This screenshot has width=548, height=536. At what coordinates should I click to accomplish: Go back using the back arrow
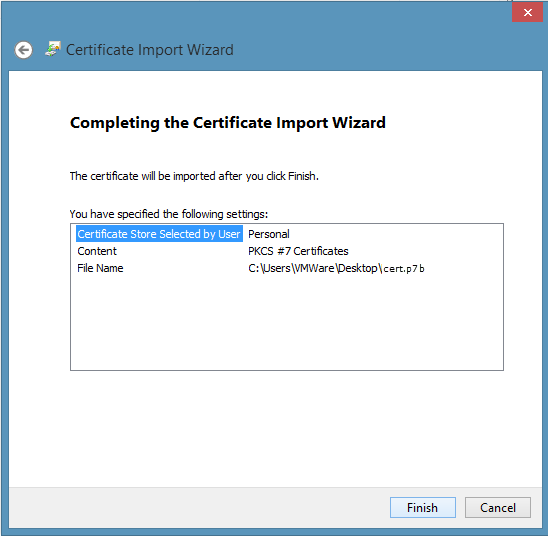(23, 50)
